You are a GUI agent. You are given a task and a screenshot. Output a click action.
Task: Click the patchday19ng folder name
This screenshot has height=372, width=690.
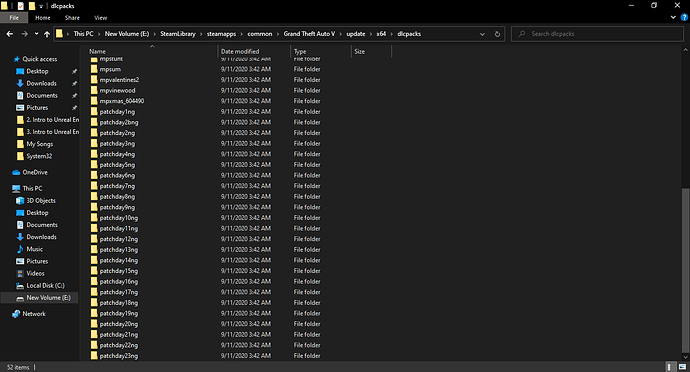[x=118, y=313]
